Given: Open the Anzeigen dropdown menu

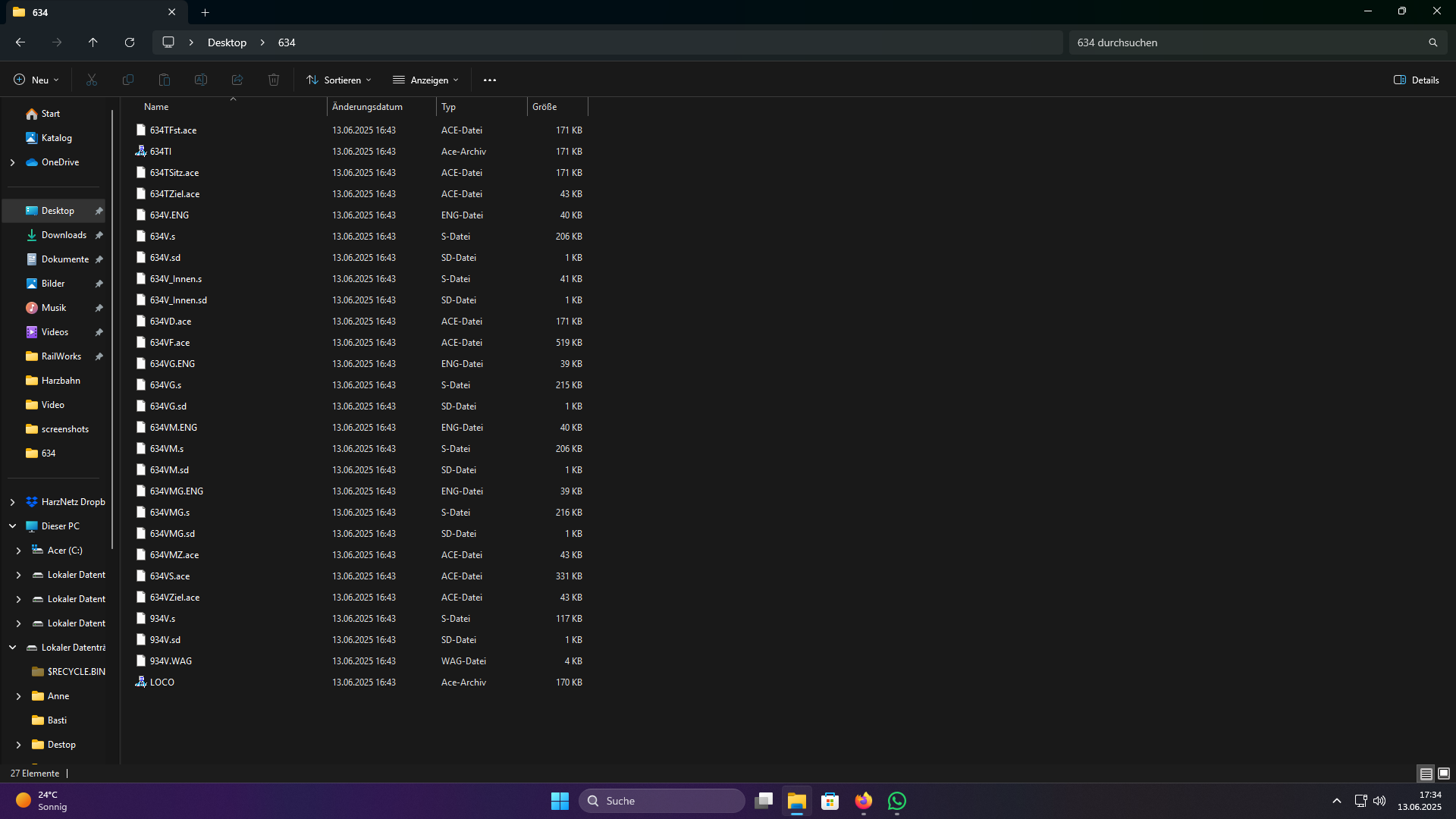Looking at the screenshot, I should click(425, 80).
